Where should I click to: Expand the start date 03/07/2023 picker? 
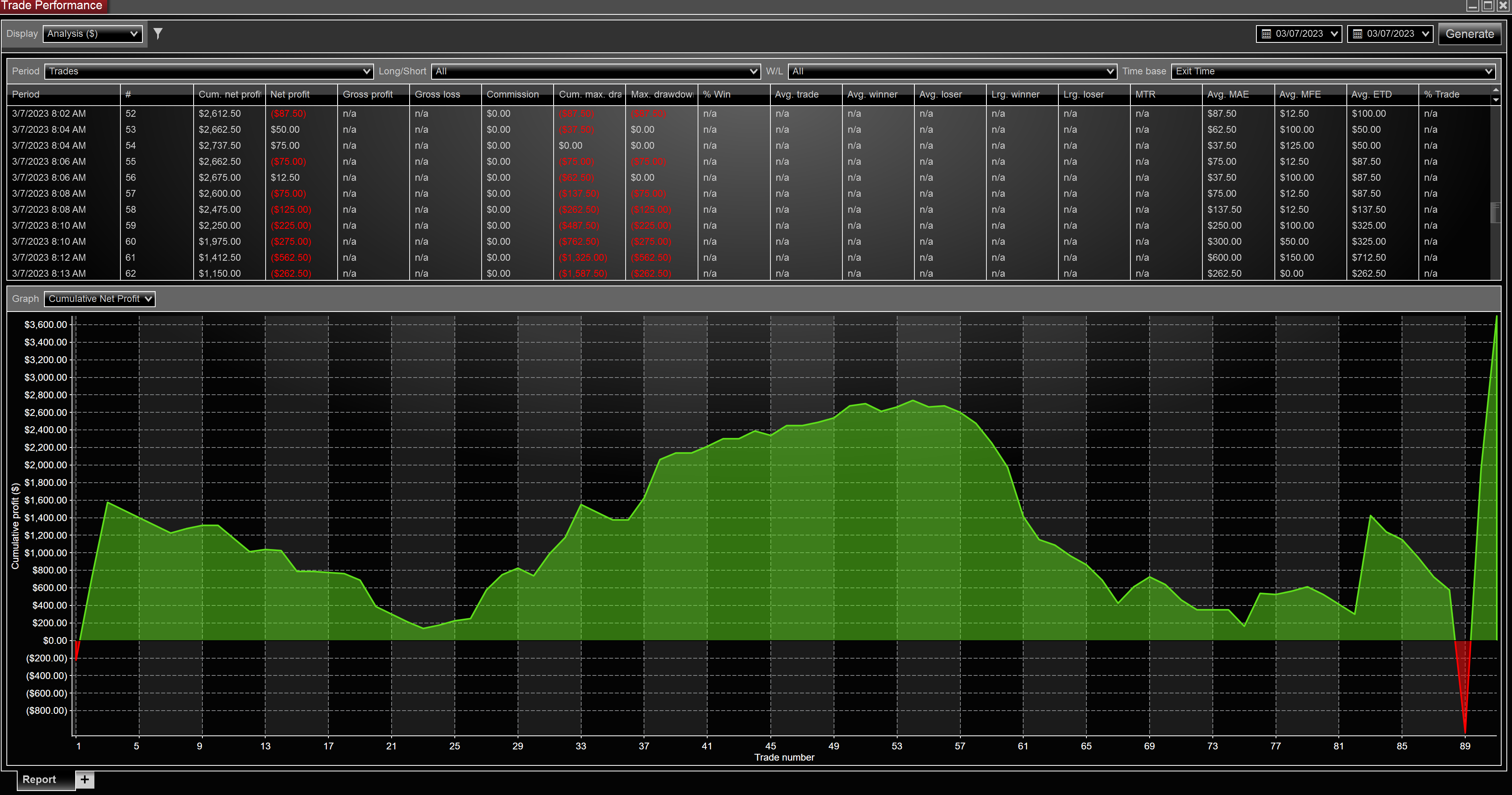point(1299,34)
